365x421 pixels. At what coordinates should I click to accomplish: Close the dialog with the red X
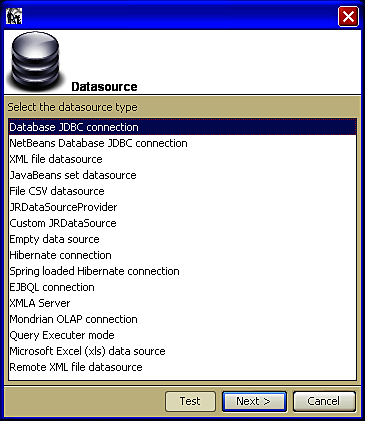pyautogui.click(x=348, y=16)
